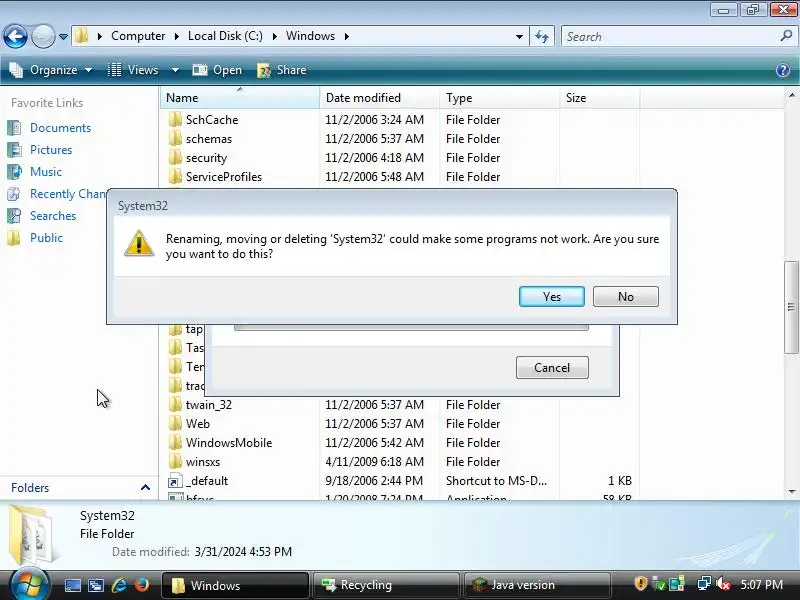Expand the Folders pane chevron
800x600 pixels.
[x=145, y=488]
